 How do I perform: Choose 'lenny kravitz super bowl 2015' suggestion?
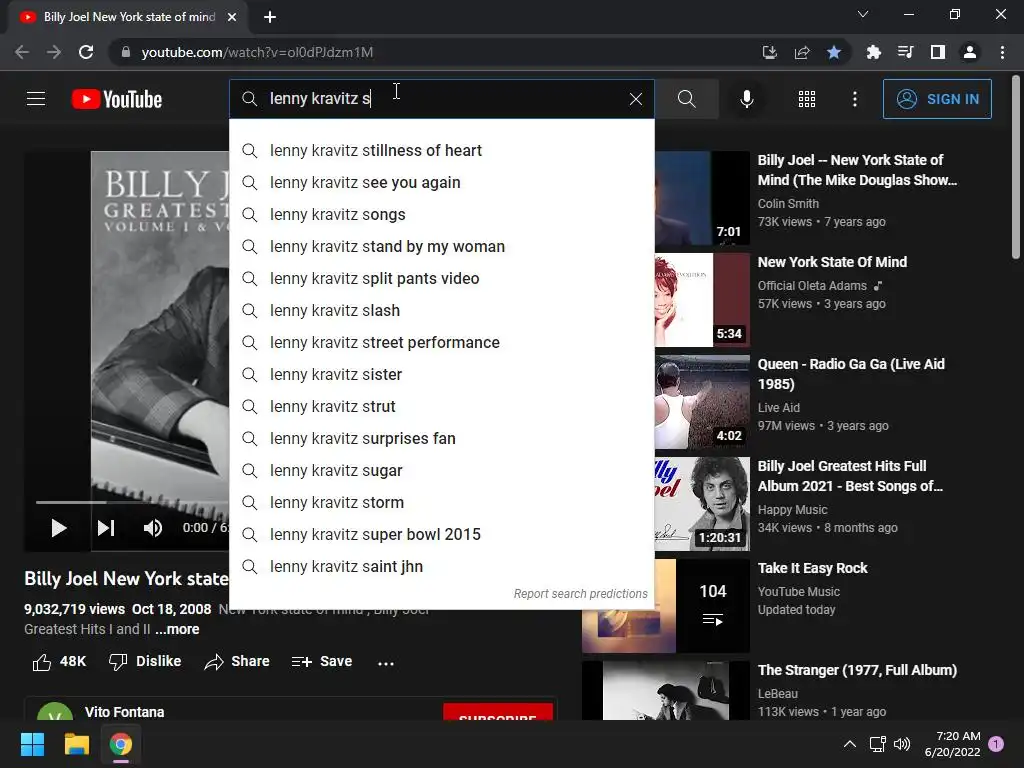click(x=441, y=534)
